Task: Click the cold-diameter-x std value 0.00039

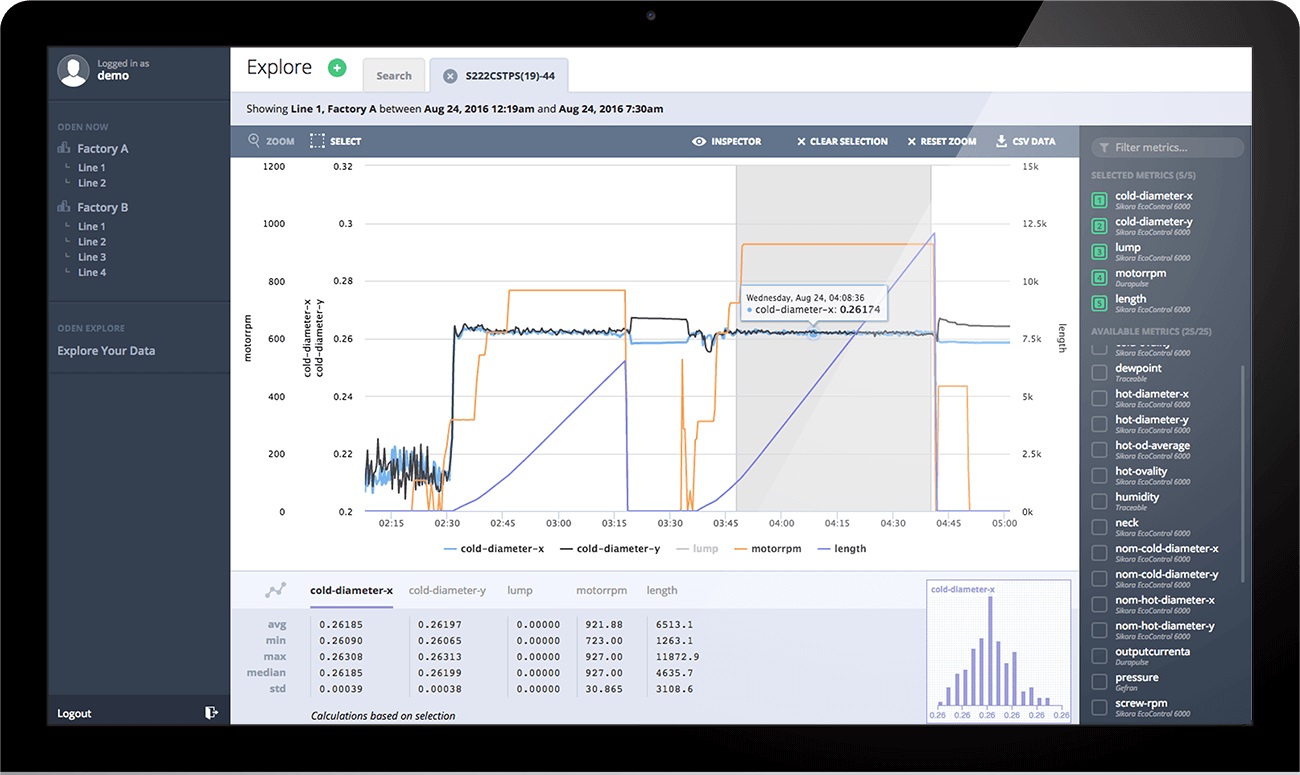Action: (341, 689)
